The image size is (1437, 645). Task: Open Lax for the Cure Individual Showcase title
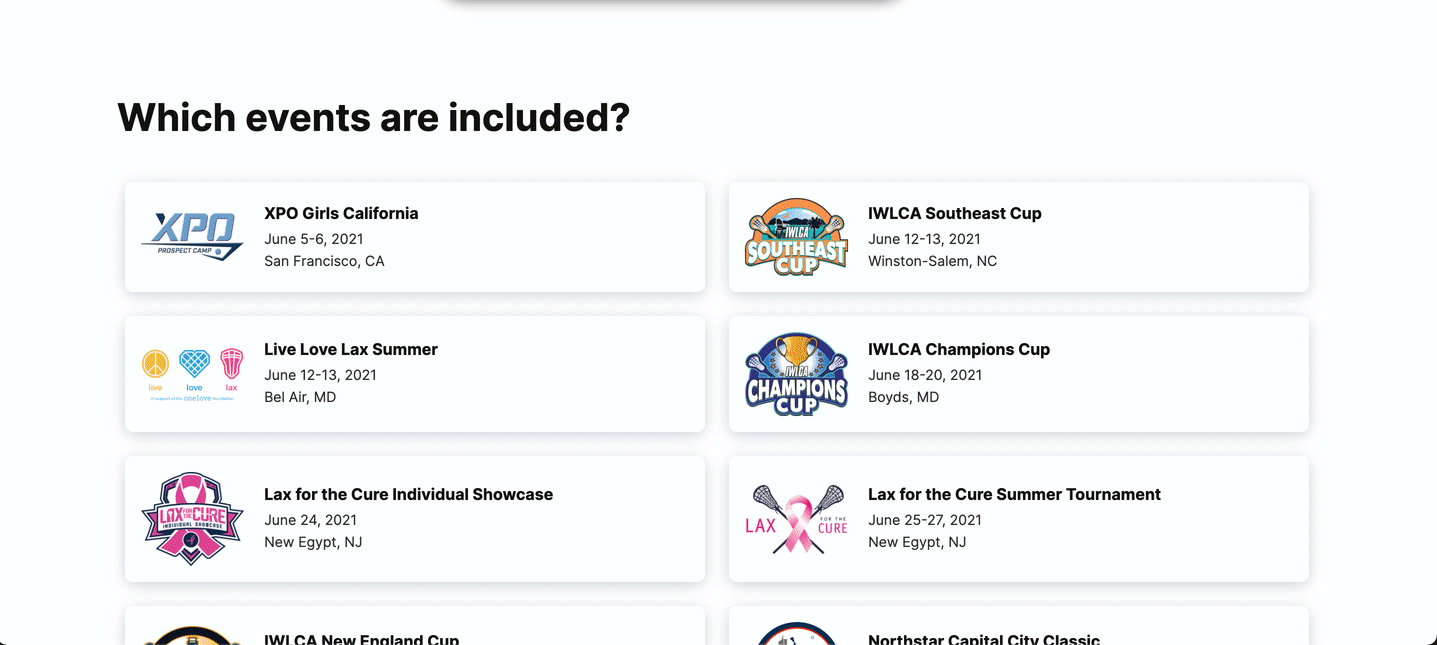point(408,494)
